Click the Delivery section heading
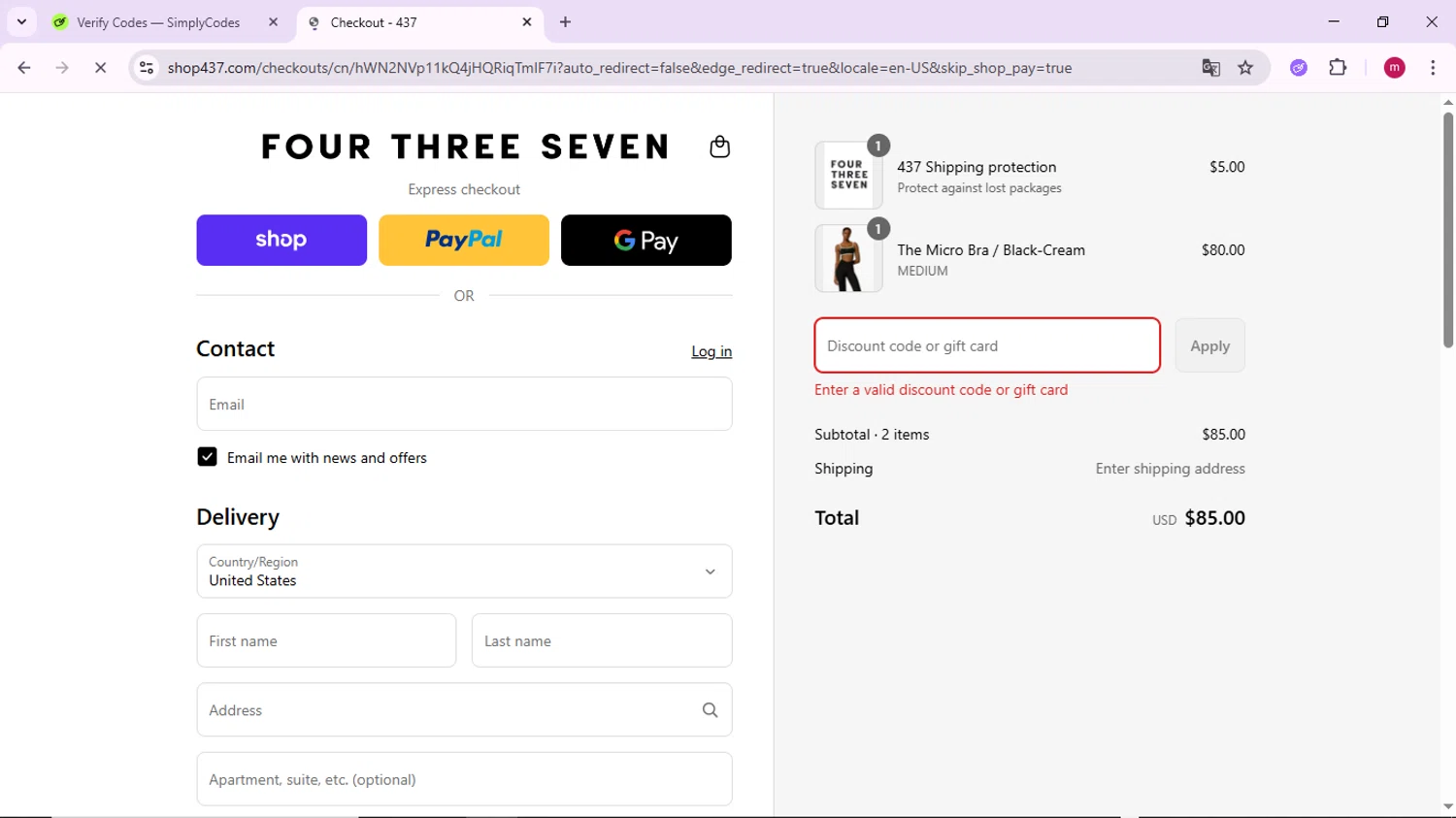1456x818 pixels. [238, 517]
